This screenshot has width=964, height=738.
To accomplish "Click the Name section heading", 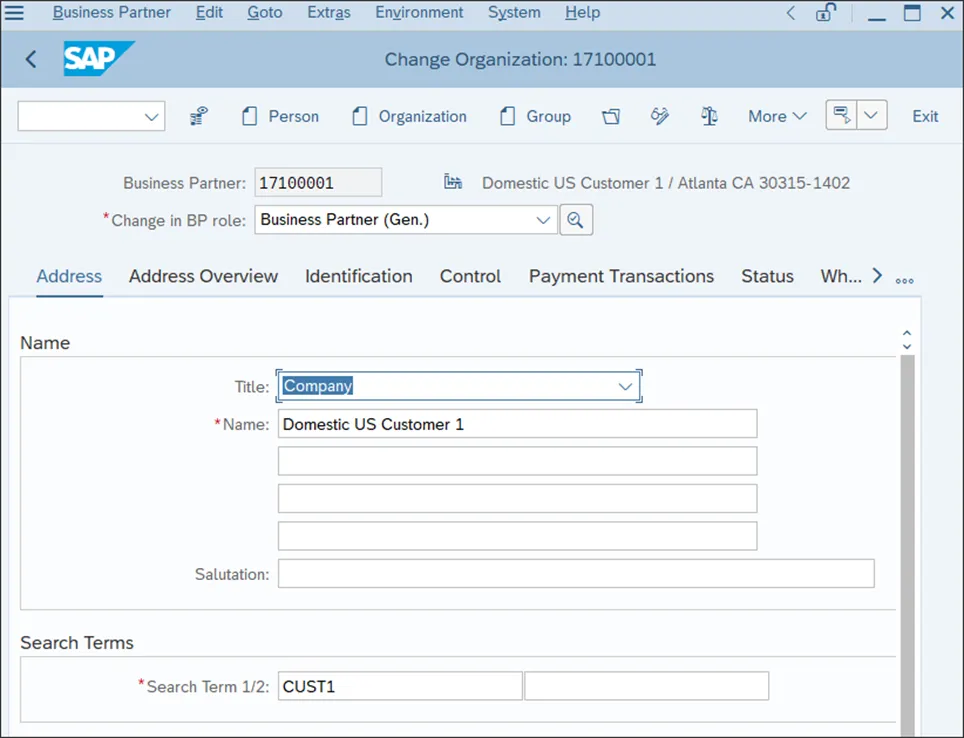I will click(45, 343).
